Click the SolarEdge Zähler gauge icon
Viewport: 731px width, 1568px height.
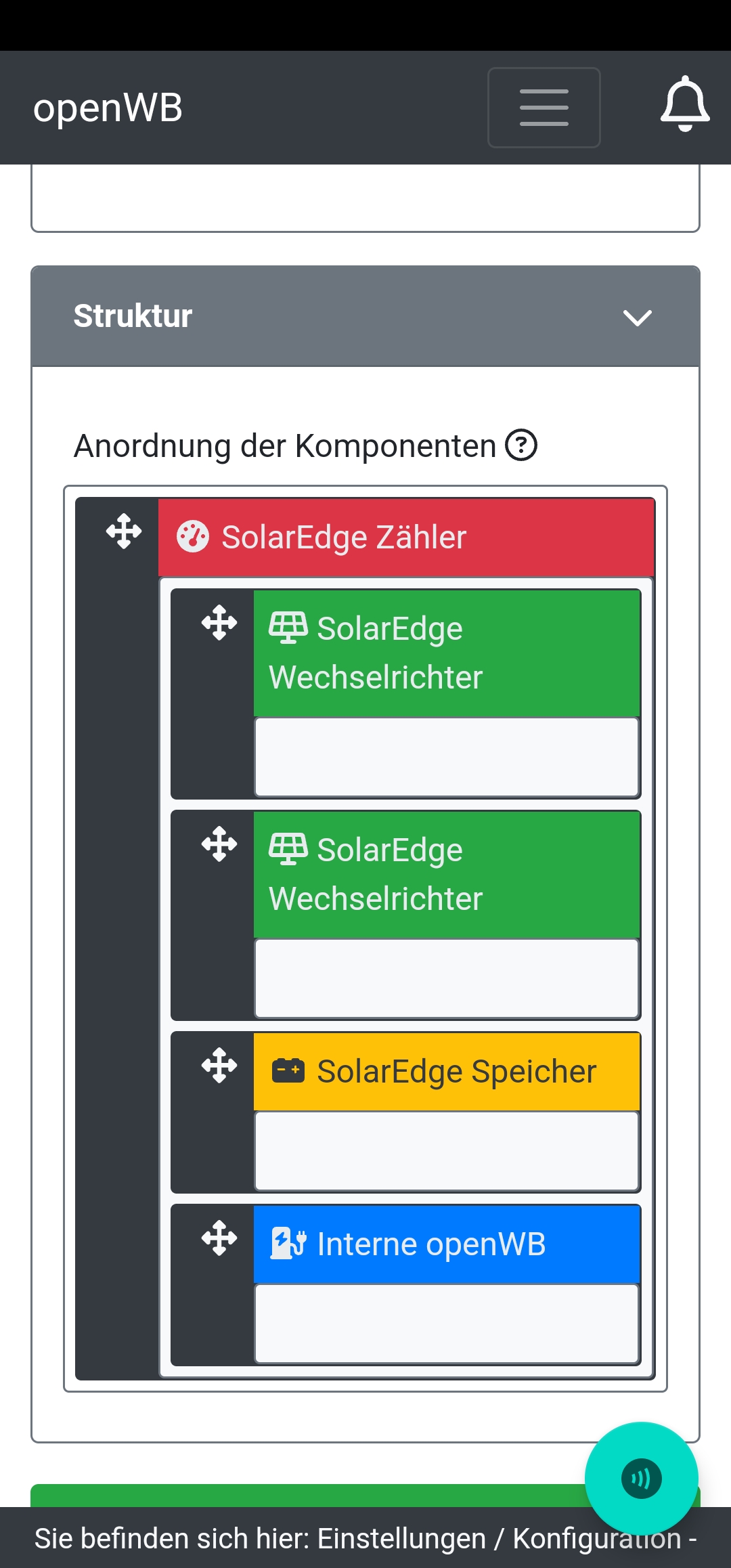tap(193, 537)
